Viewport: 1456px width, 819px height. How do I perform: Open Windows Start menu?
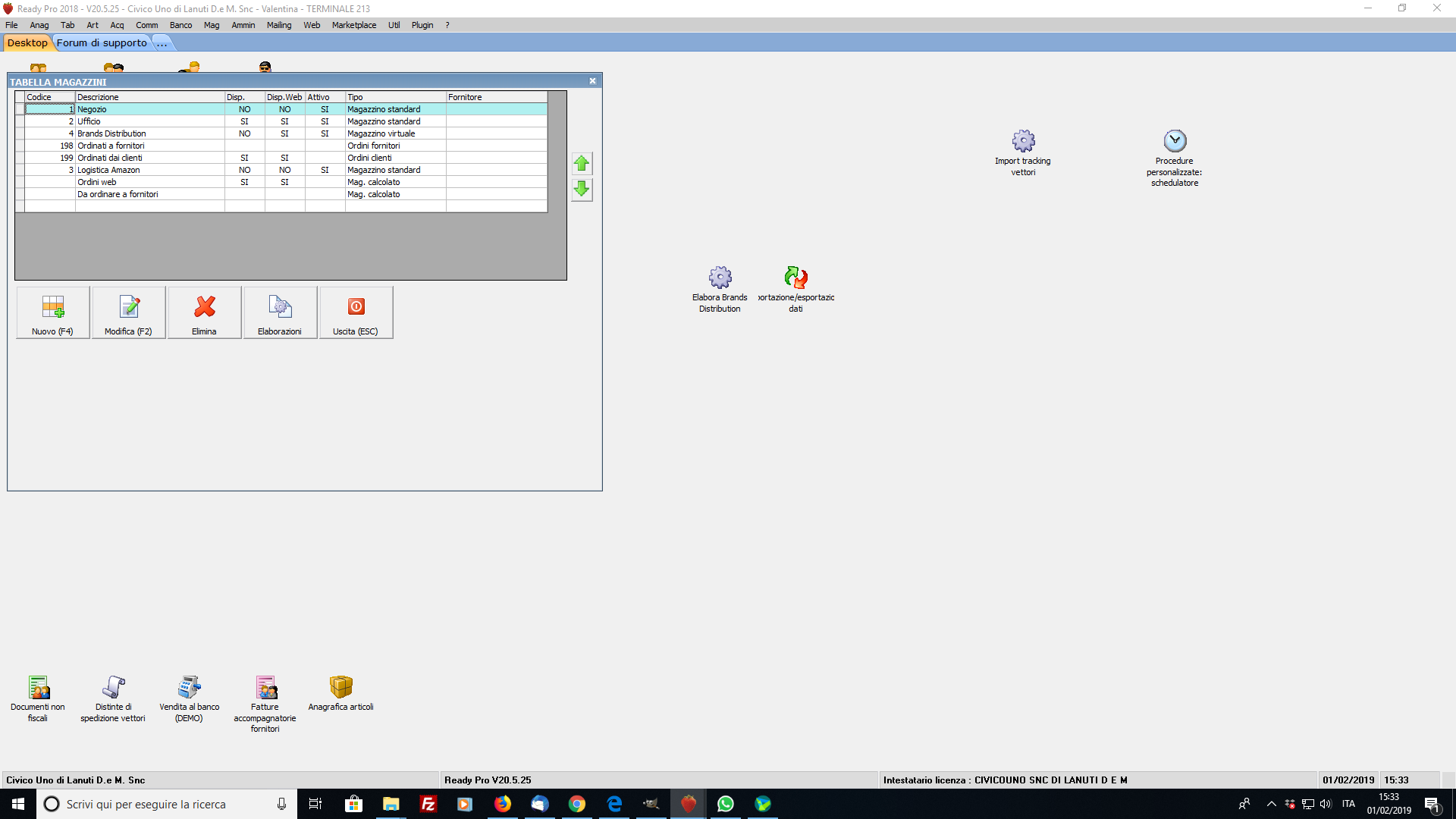[x=18, y=804]
